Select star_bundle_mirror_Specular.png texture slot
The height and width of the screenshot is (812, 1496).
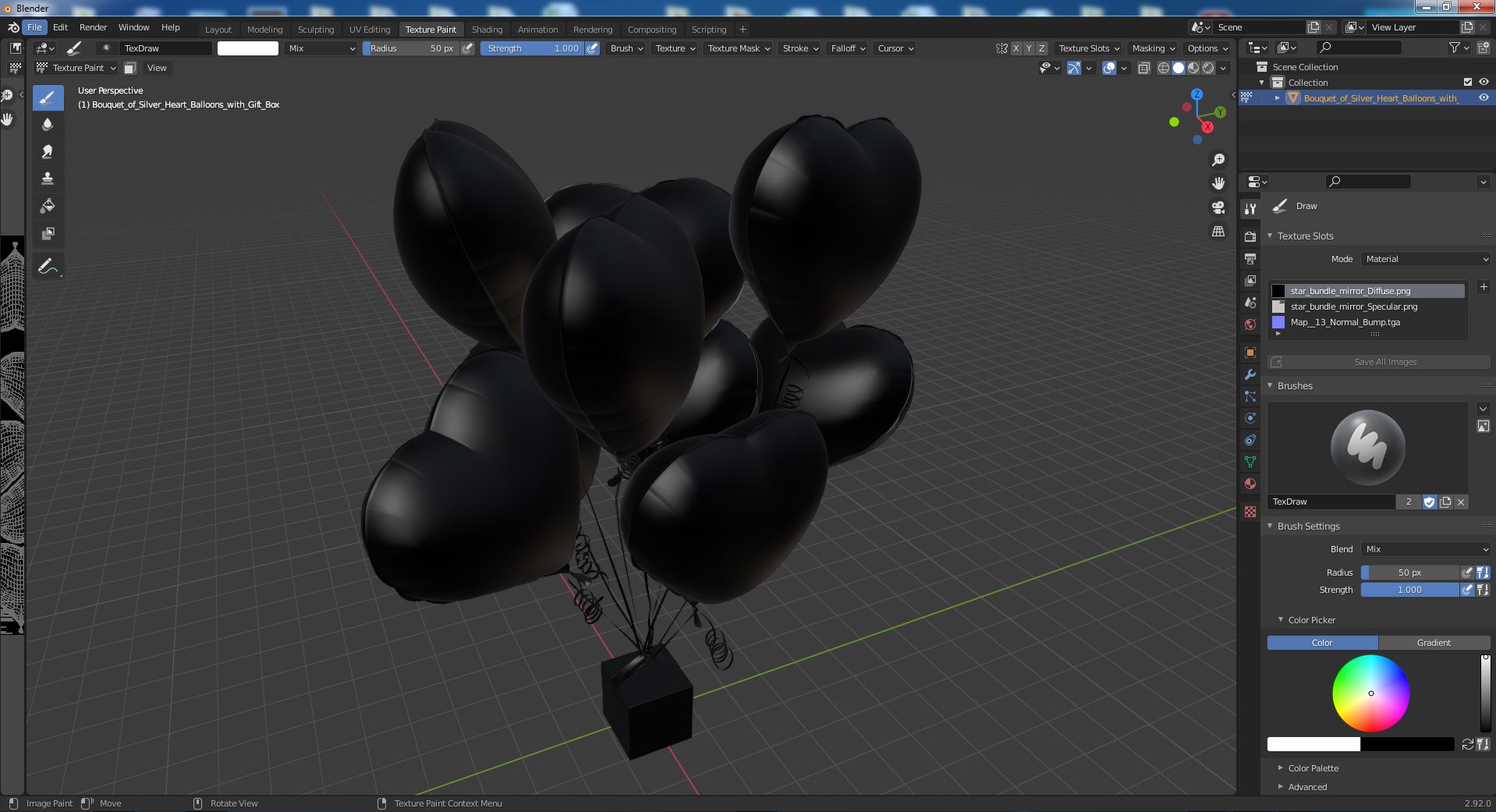(x=1367, y=307)
